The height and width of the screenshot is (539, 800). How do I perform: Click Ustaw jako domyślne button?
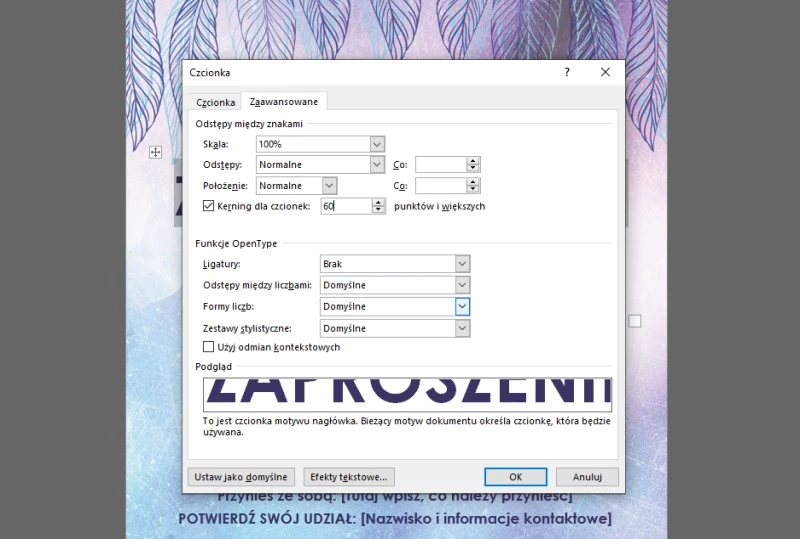tap(241, 477)
